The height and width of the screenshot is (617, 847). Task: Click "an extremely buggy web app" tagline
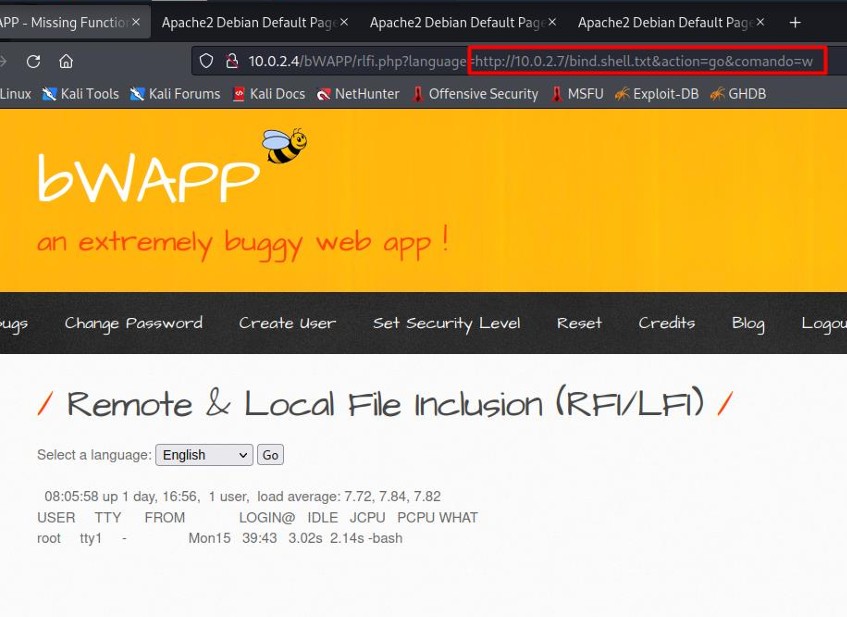coord(243,242)
